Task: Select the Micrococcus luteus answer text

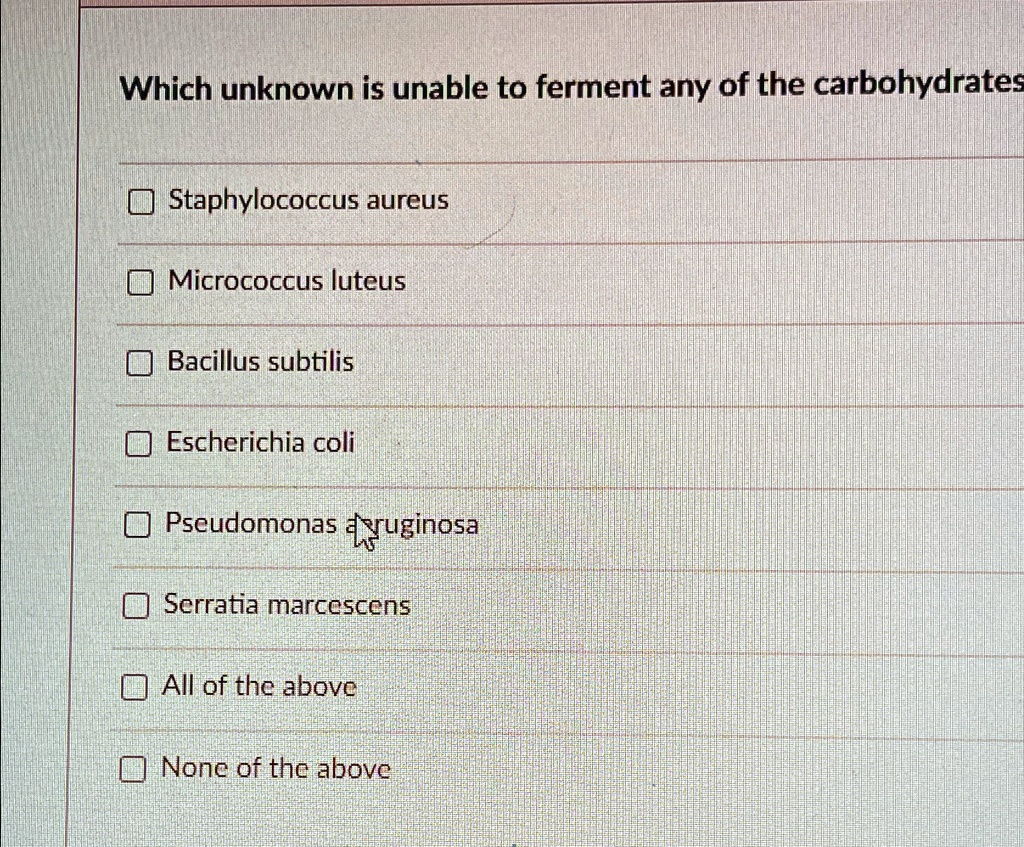Action: pos(285,282)
